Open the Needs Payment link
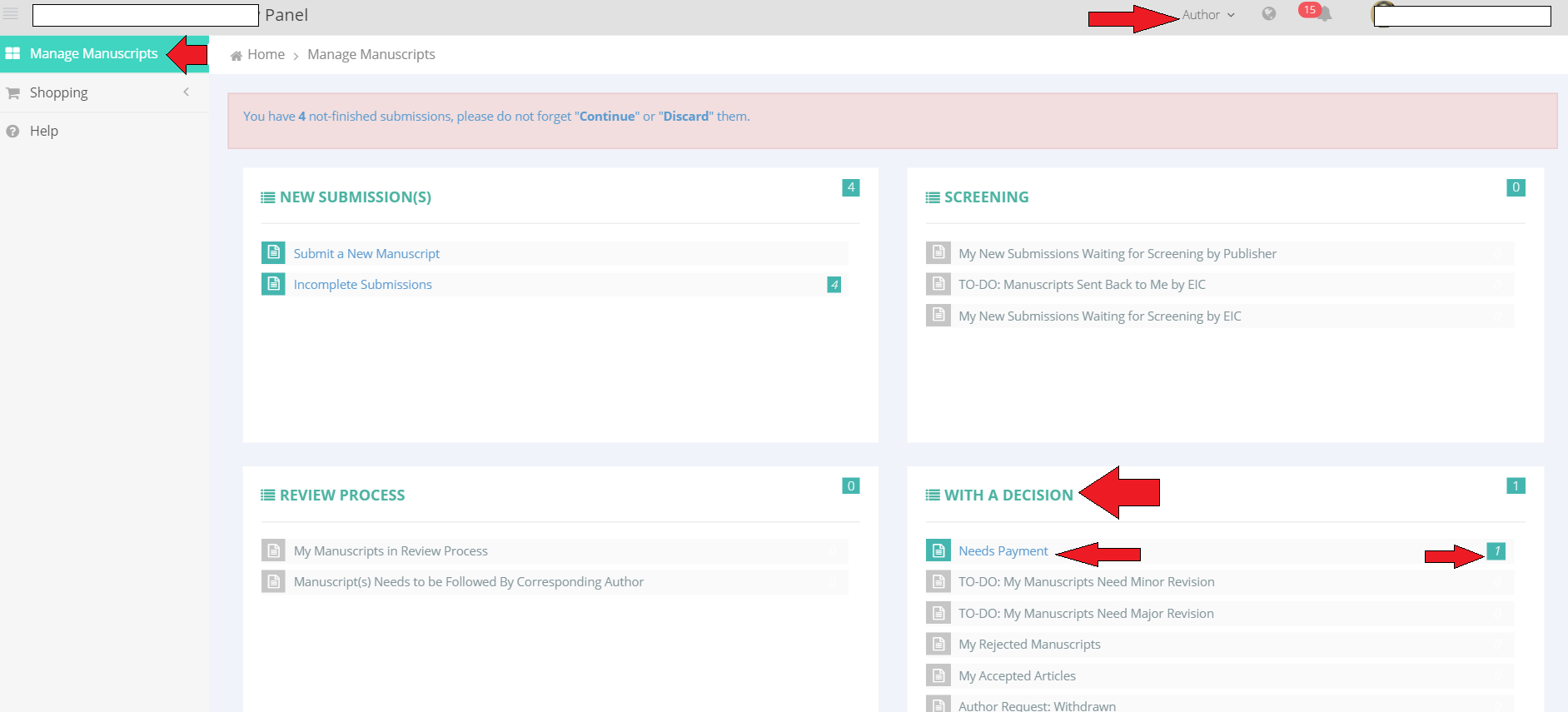Image resolution: width=1568 pixels, height=712 pixels. tap(1003, 551)
